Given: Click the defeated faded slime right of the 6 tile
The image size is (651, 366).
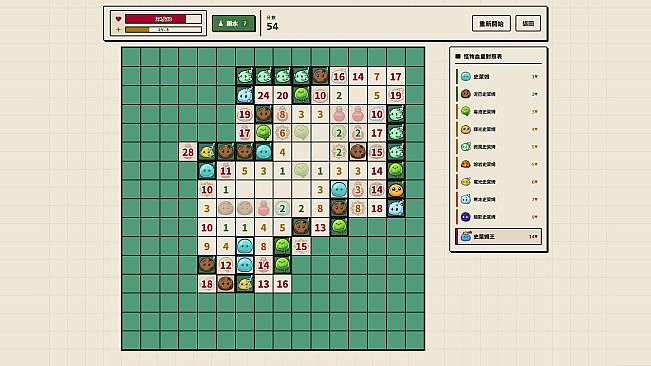Looking at the screenshot, I should [301, 133].
